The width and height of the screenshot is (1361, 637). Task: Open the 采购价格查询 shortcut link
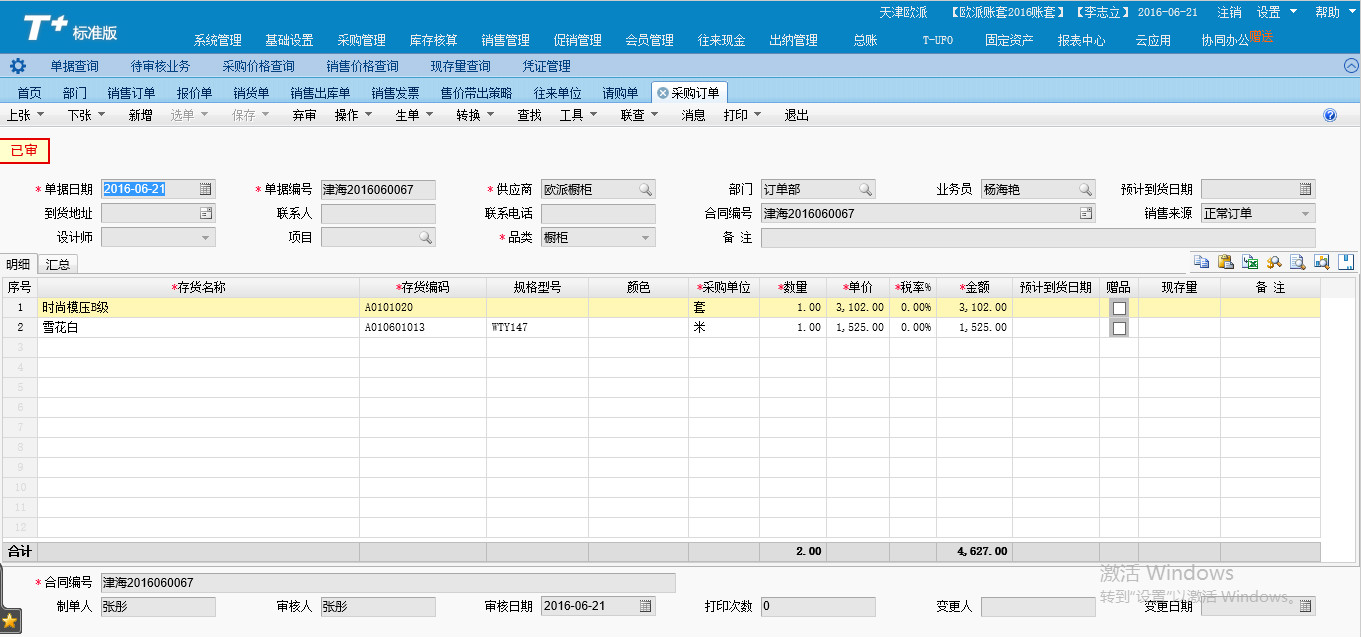click(x=258, y=66)
